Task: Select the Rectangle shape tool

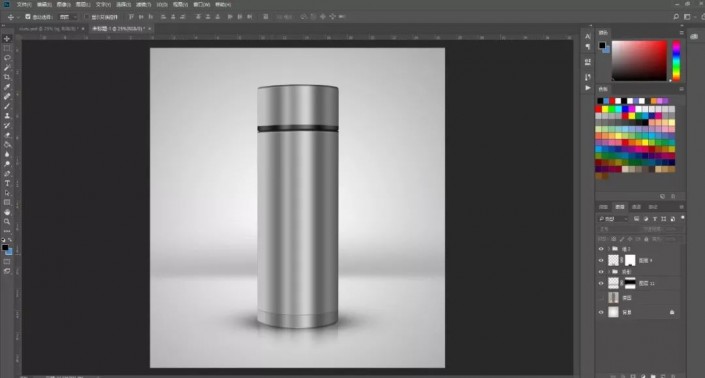Action: pyautogui.click(x=7, y=203)
